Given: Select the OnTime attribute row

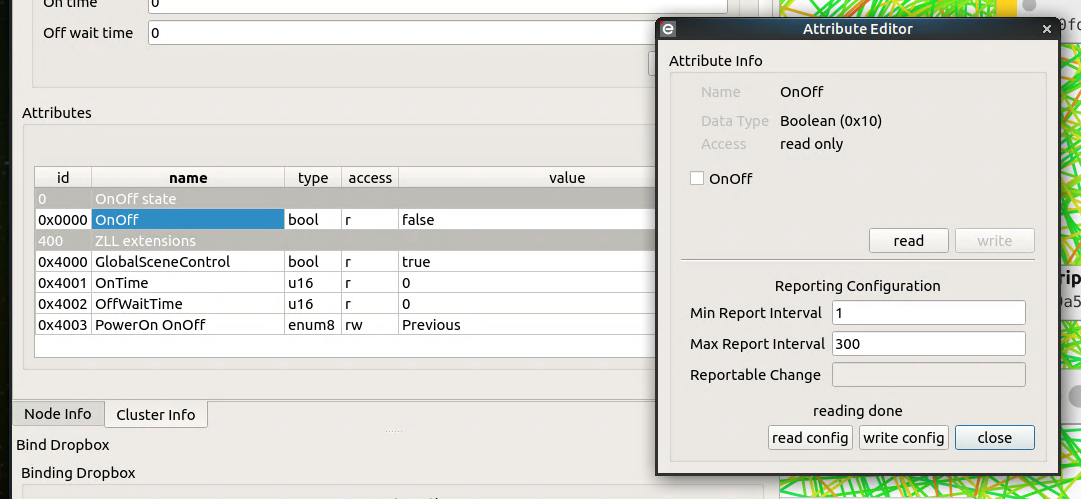Looking at the screenshot, I should (345, 283).
